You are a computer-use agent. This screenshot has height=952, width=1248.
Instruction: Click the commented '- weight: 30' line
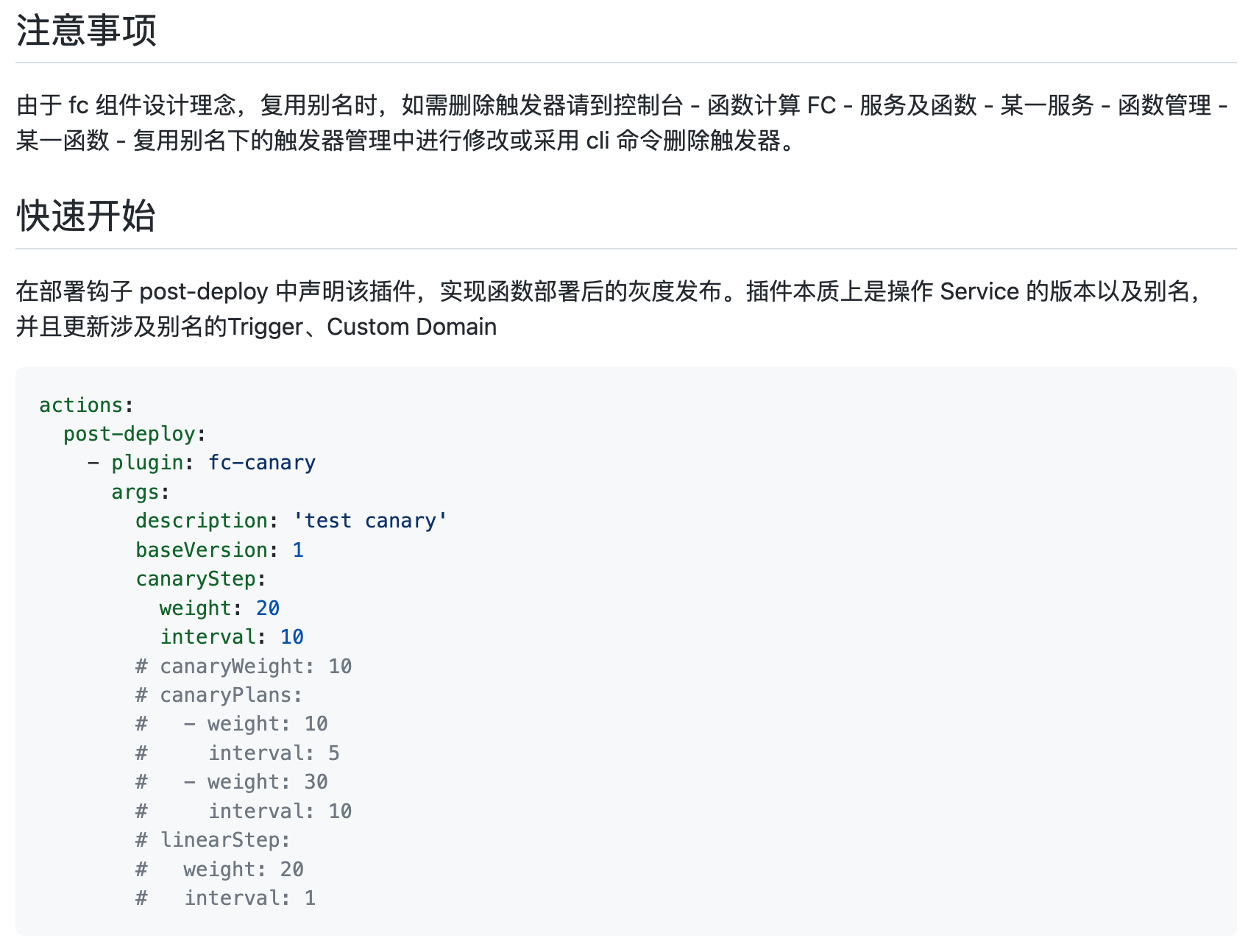pos(255,782)
